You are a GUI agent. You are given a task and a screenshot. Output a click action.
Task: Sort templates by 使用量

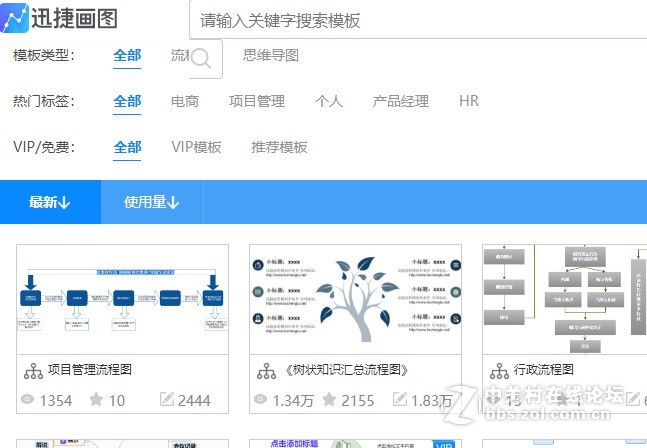(152, 202)
